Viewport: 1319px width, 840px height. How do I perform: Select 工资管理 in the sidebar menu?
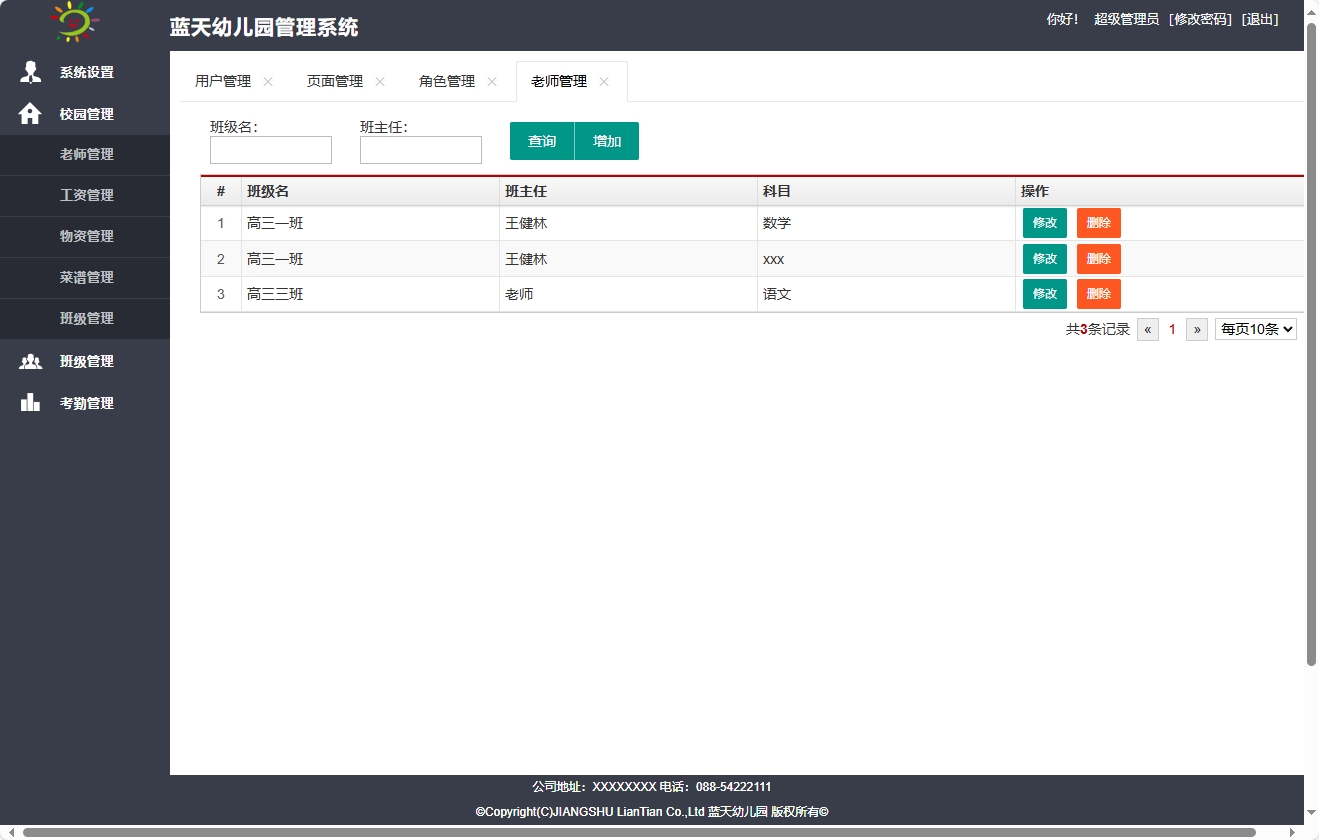tap(86, 195)
